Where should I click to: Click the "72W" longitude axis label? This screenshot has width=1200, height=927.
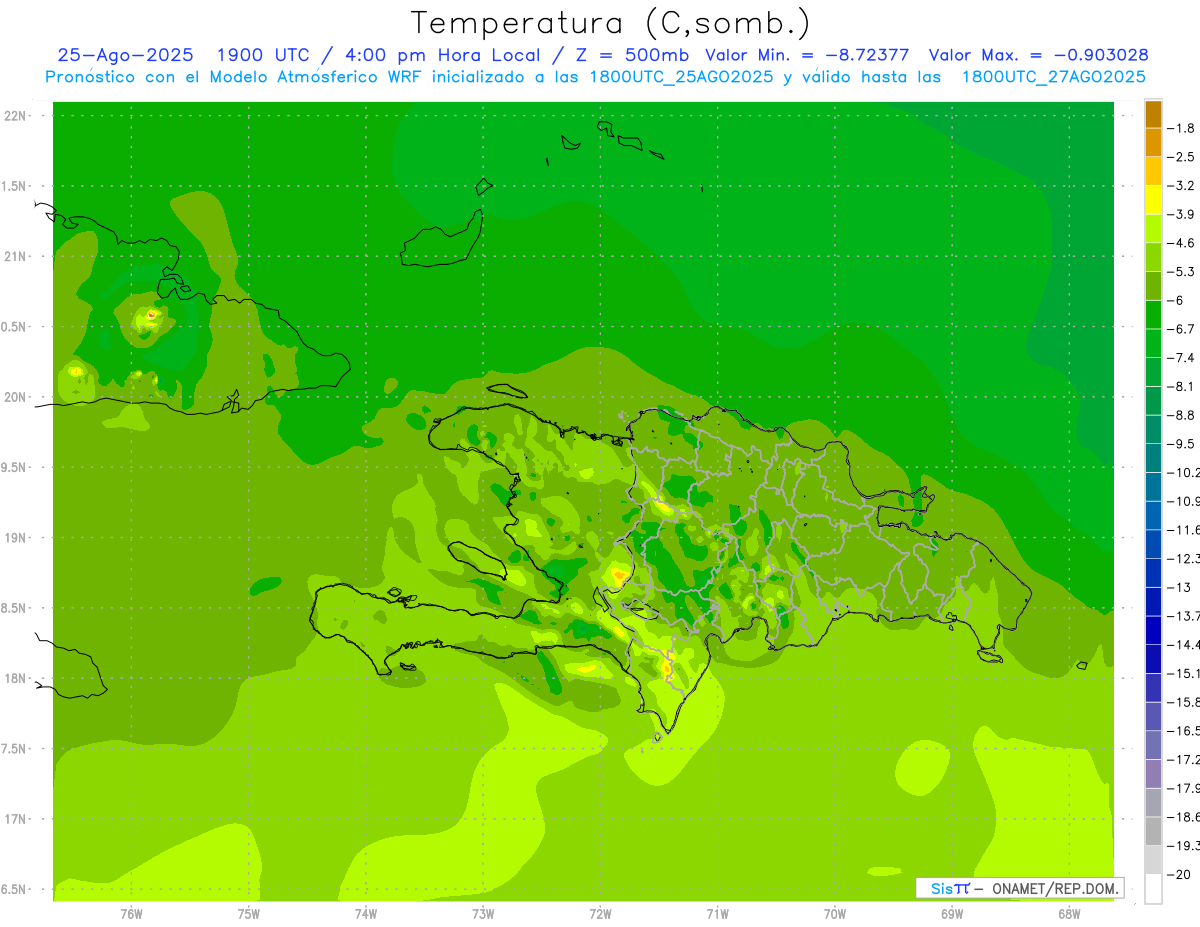[600, 914]
